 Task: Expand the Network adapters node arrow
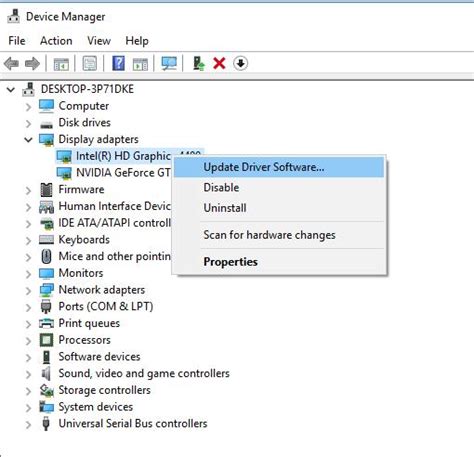point(29,290)
